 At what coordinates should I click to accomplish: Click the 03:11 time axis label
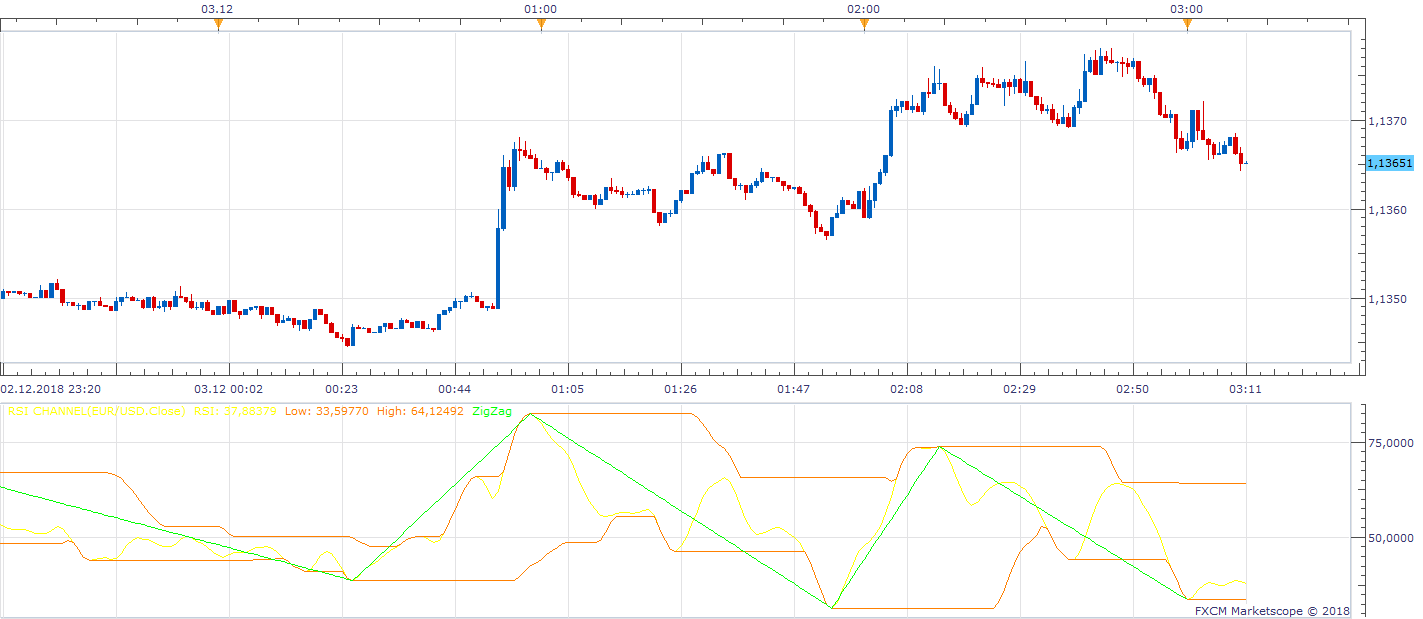click(x=1246, y=388)
